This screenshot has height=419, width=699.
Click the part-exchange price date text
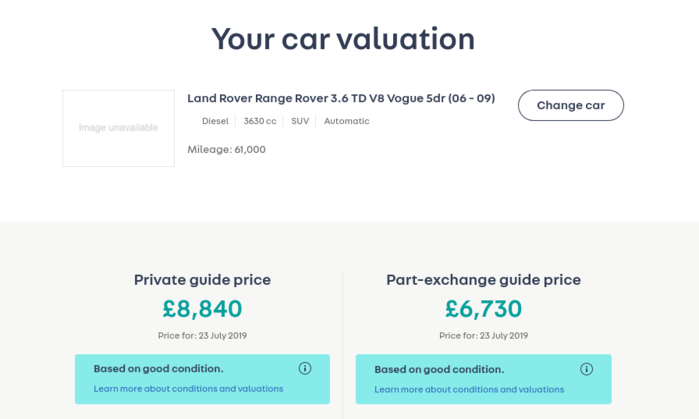coord(483,336)
